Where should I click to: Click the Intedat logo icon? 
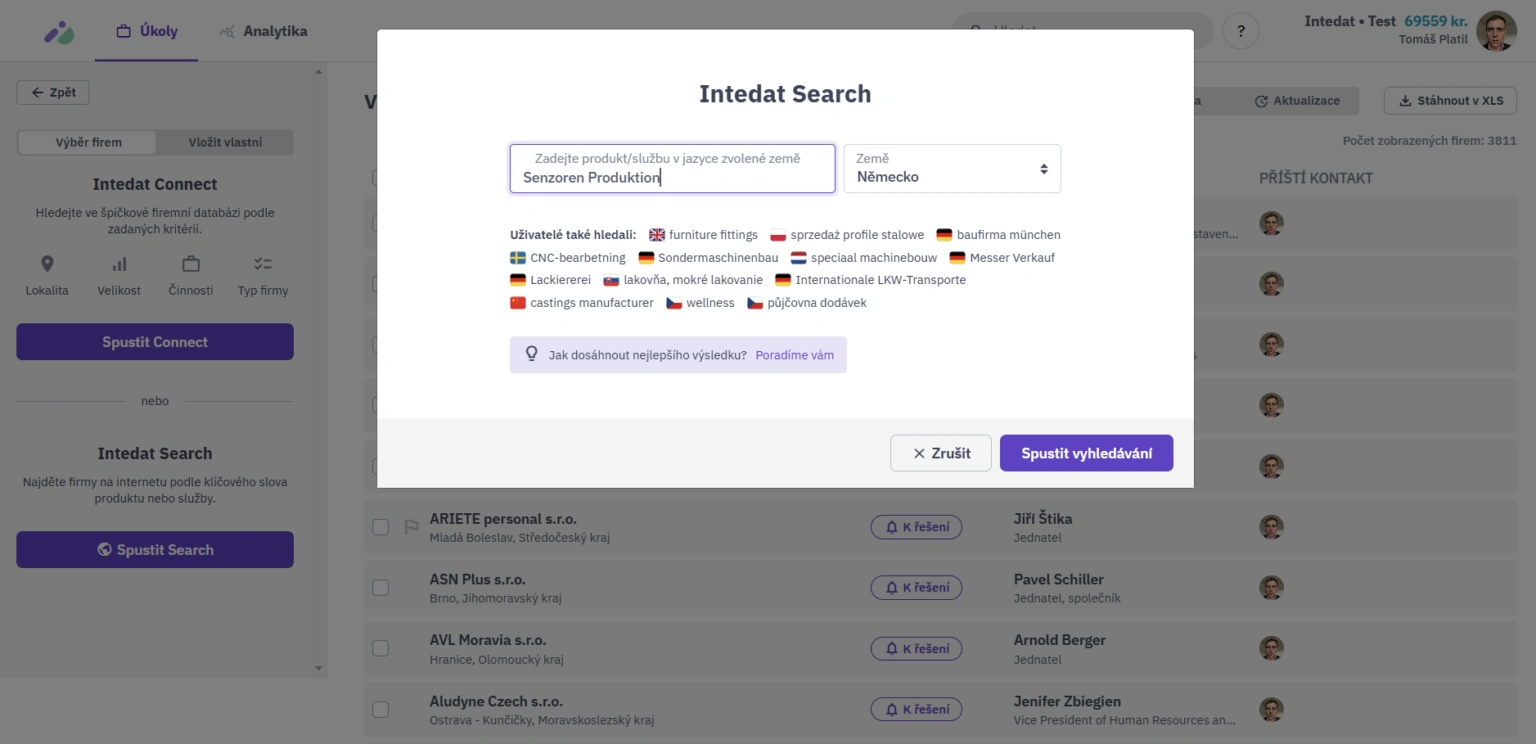(59, 31)
